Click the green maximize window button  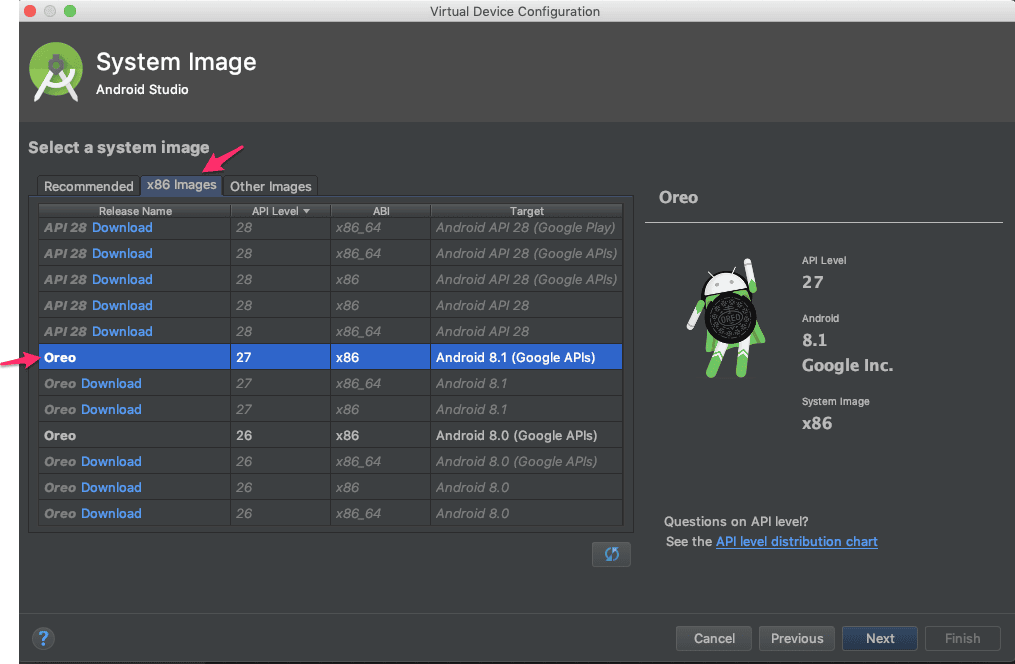pyautogui.click(x=70, y=11)
